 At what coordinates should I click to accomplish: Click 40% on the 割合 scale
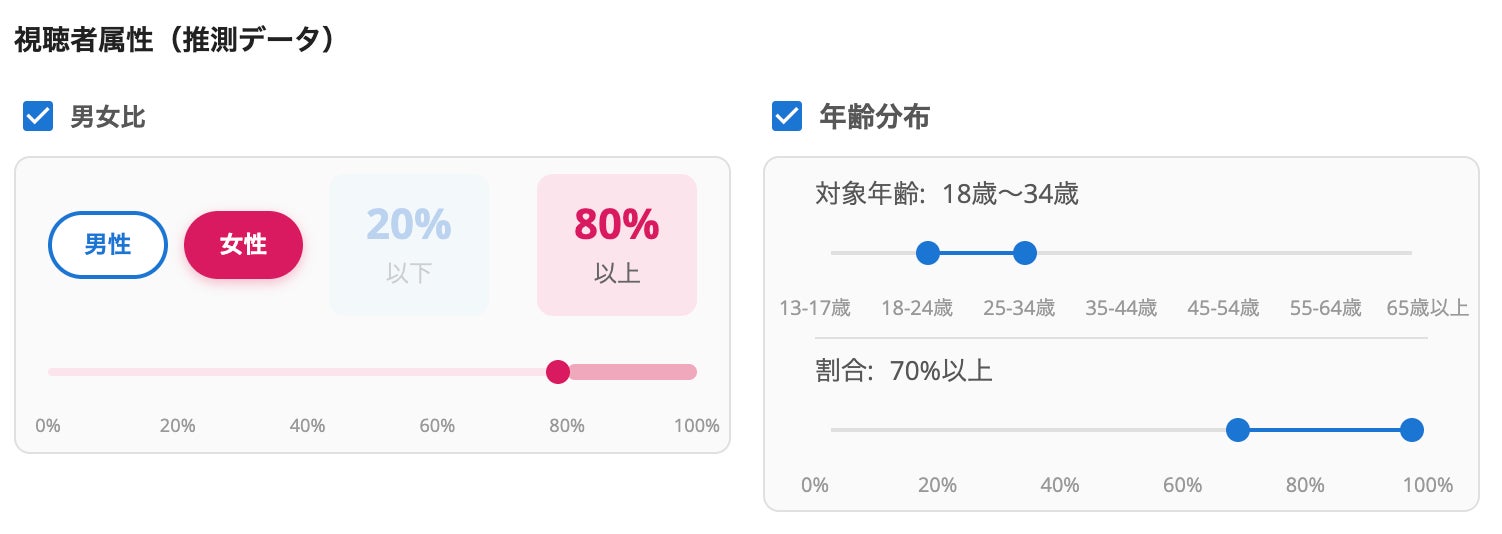point(1059,485)
